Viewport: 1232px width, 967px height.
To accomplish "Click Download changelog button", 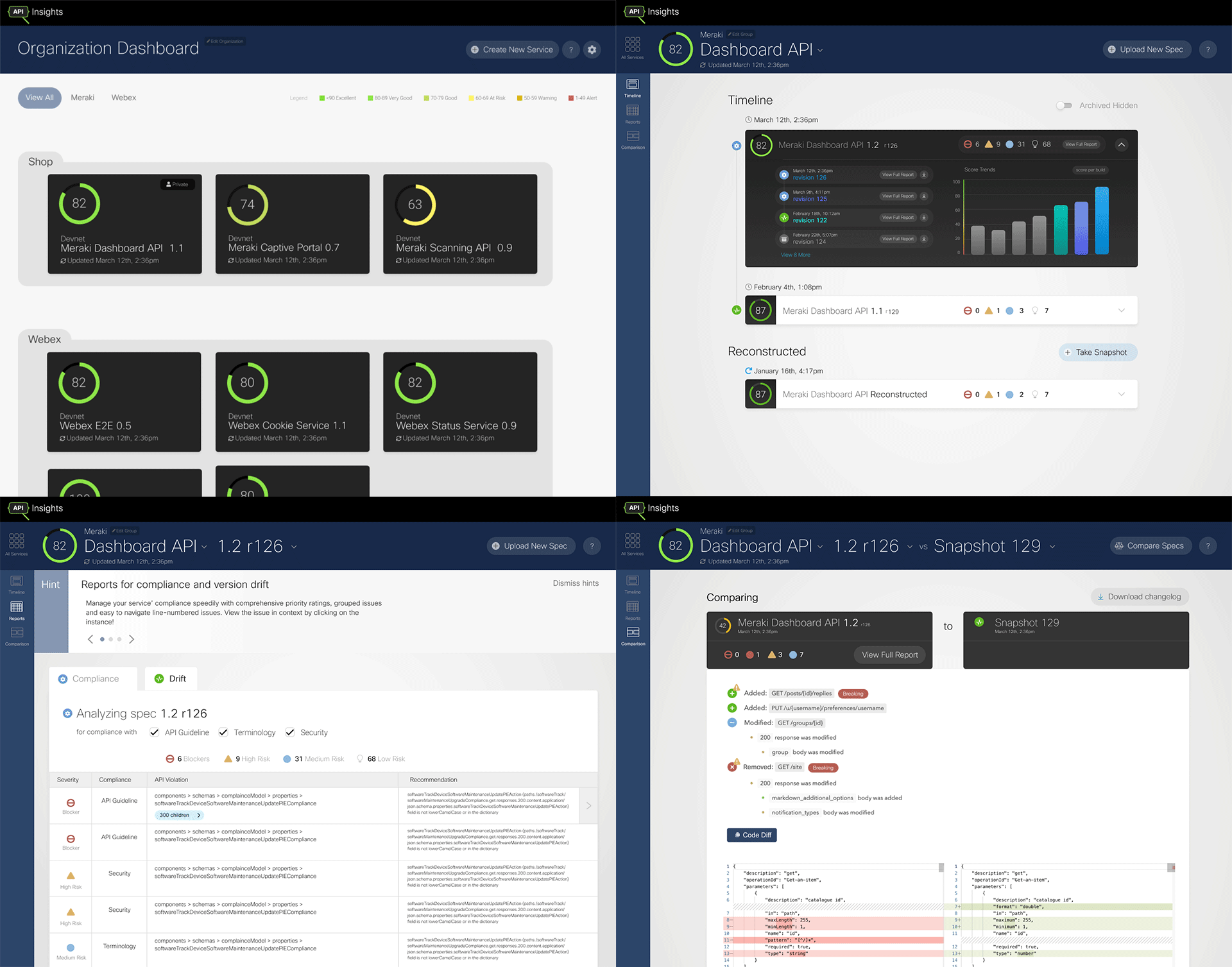I will [1140, 597].
